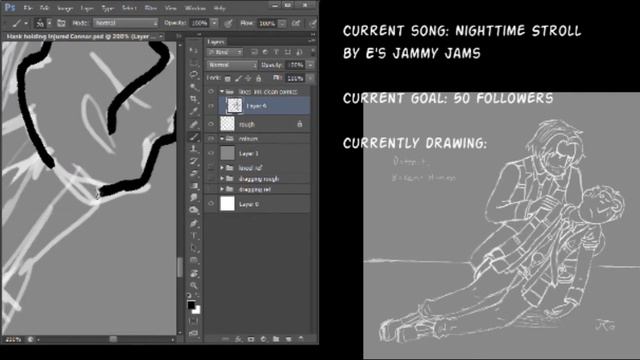The width and height of the screenshot is (640, 360).
Task: Select the Hand tool
Action: (194, 273)
